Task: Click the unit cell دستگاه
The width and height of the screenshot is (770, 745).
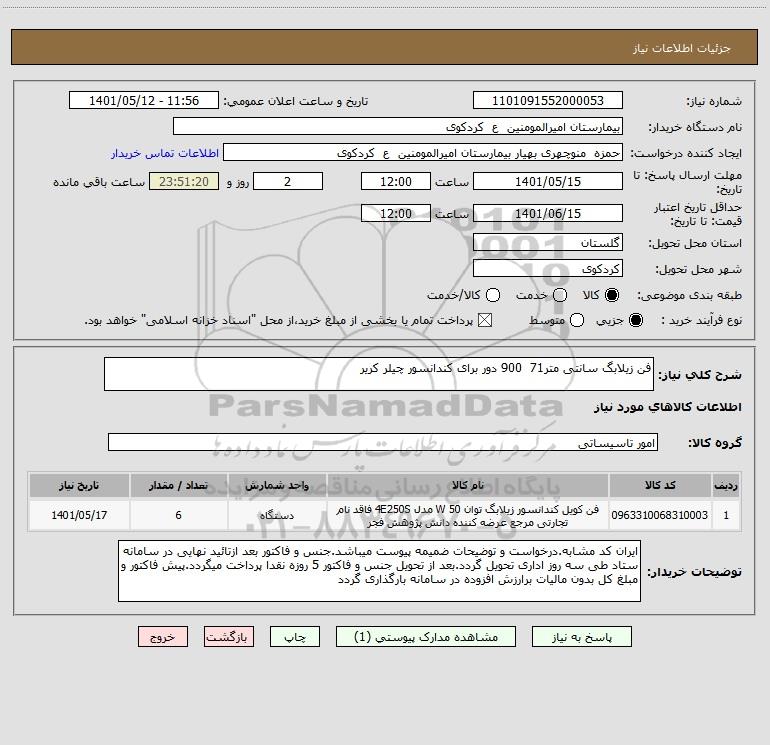Action: point(277,515)
